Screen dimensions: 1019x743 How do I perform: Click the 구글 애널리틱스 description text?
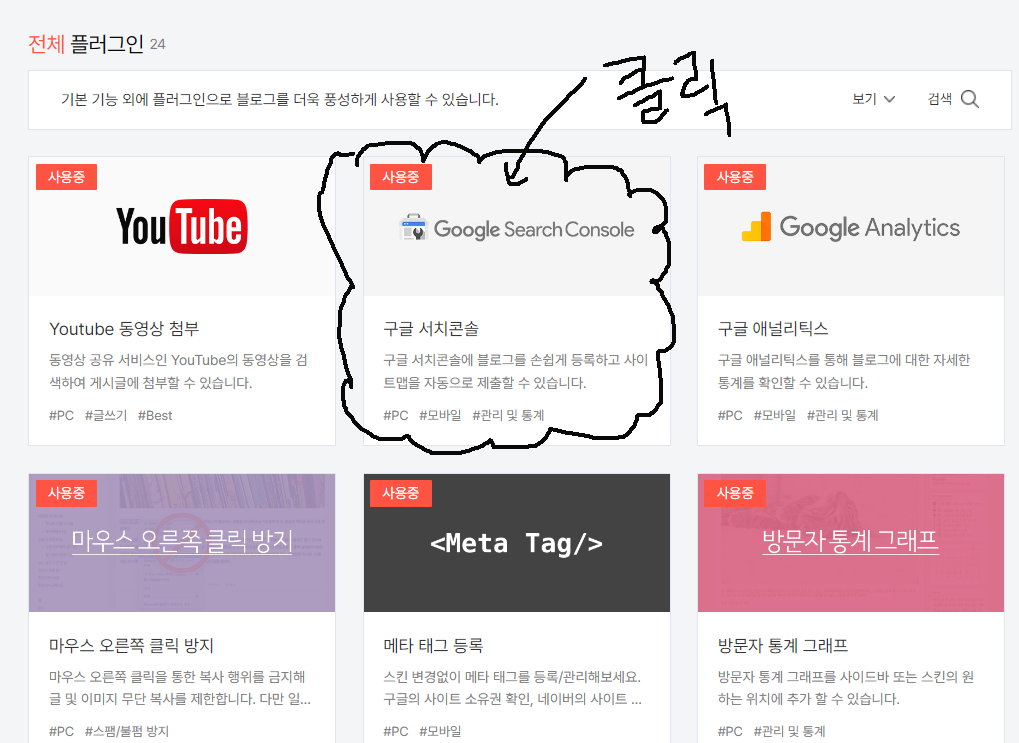pyautogui.click(x=844, y=371)
